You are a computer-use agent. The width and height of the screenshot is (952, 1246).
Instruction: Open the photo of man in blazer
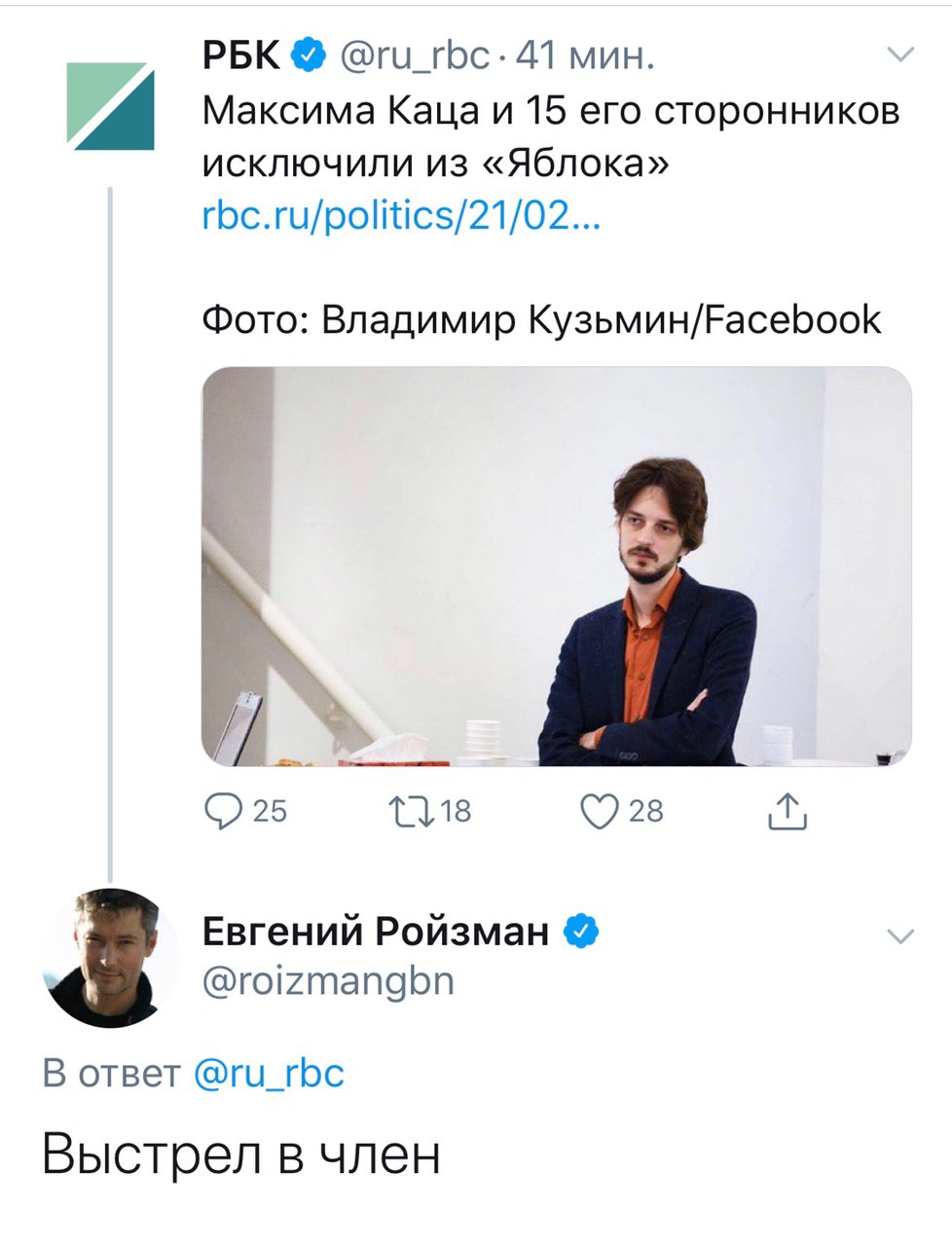coord(556,567)
